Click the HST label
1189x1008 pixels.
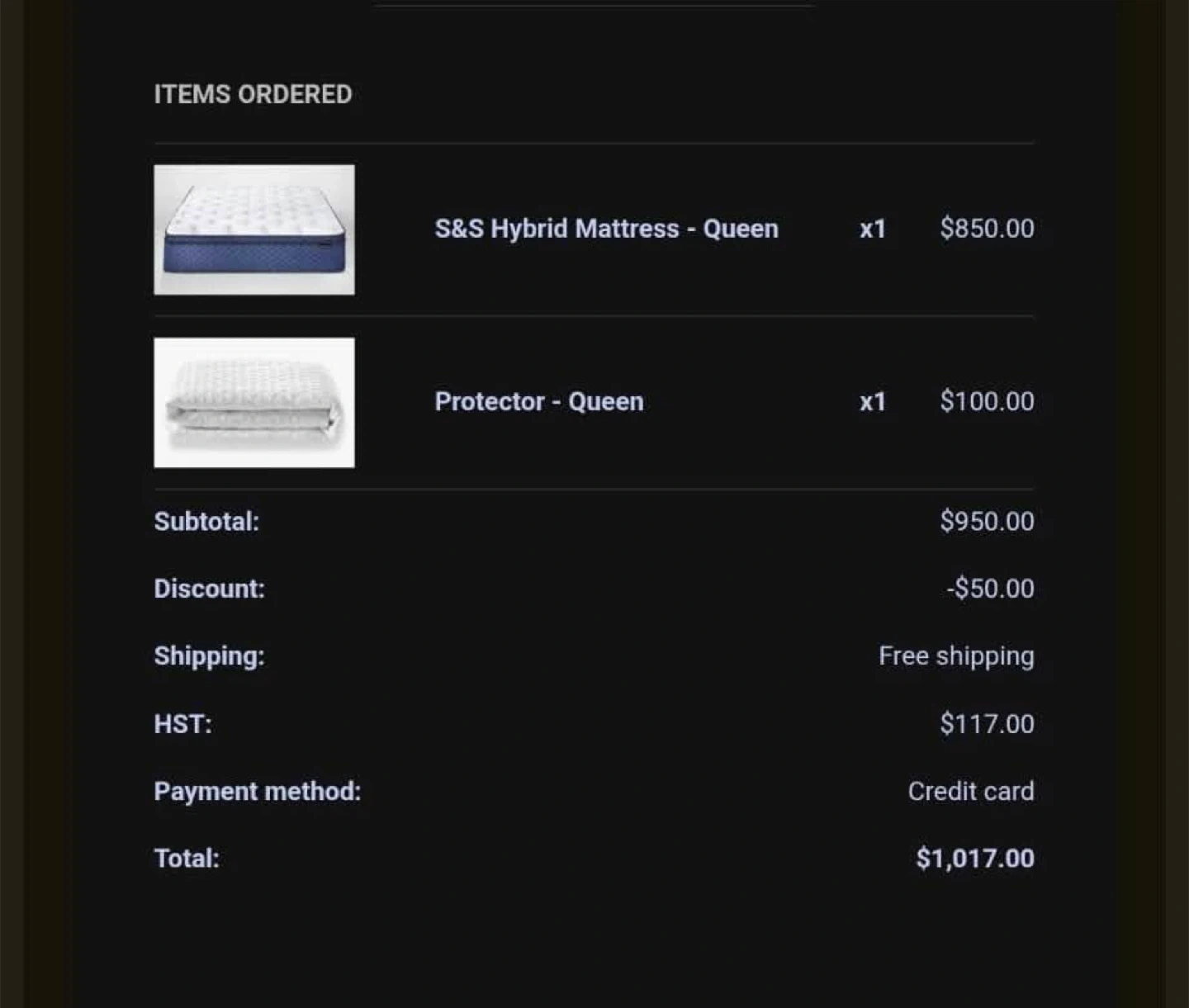click(x=182, y=724)
